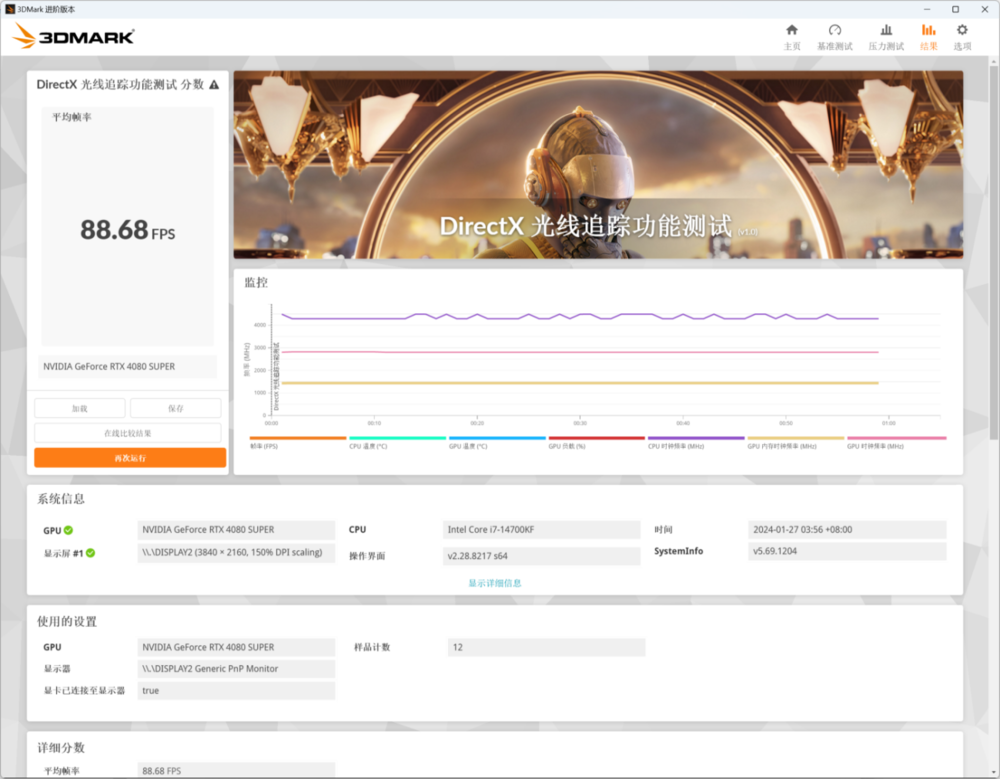Click the SystemInfo v5.69.1204 value

pos(847,551)
